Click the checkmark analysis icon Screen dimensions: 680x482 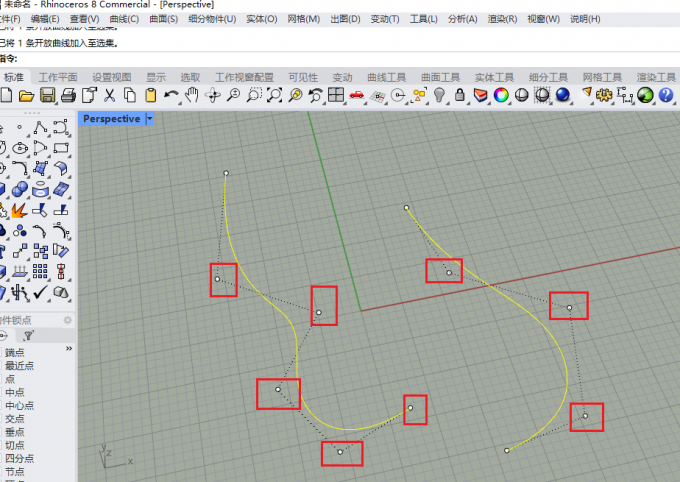click(40, 292)
